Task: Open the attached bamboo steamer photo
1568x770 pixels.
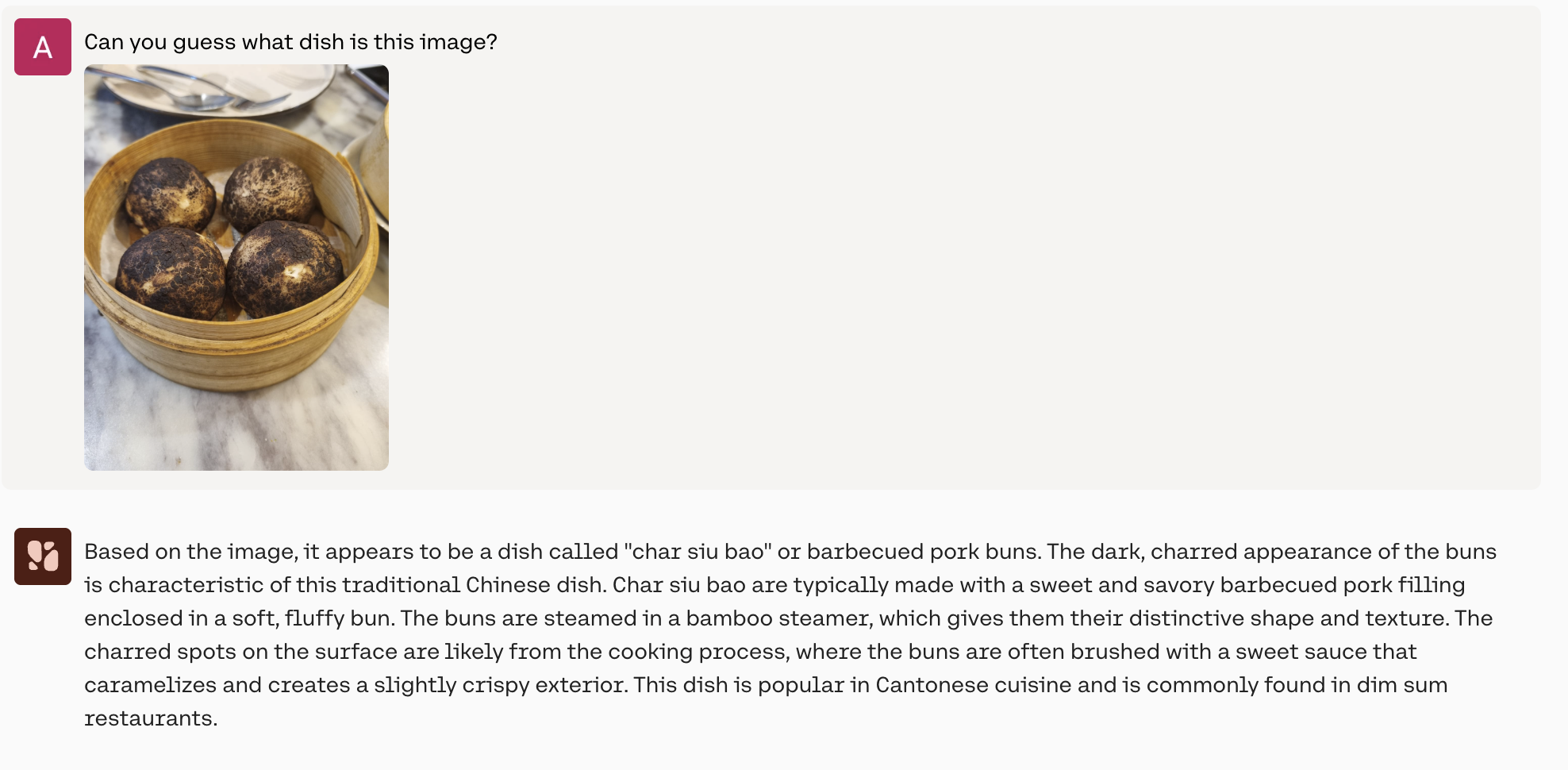Action: (x=236, y=268)
